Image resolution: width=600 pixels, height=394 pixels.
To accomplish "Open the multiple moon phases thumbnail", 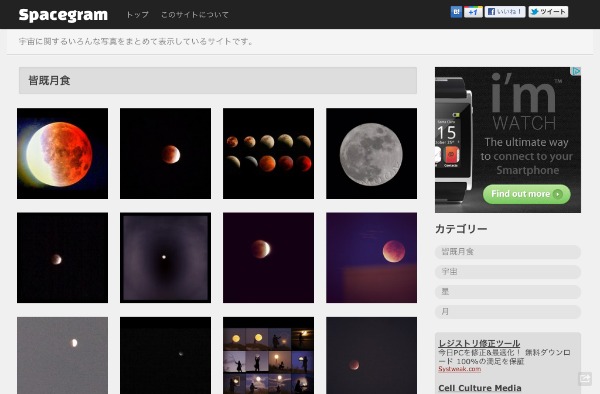I will tap(268, 153).
